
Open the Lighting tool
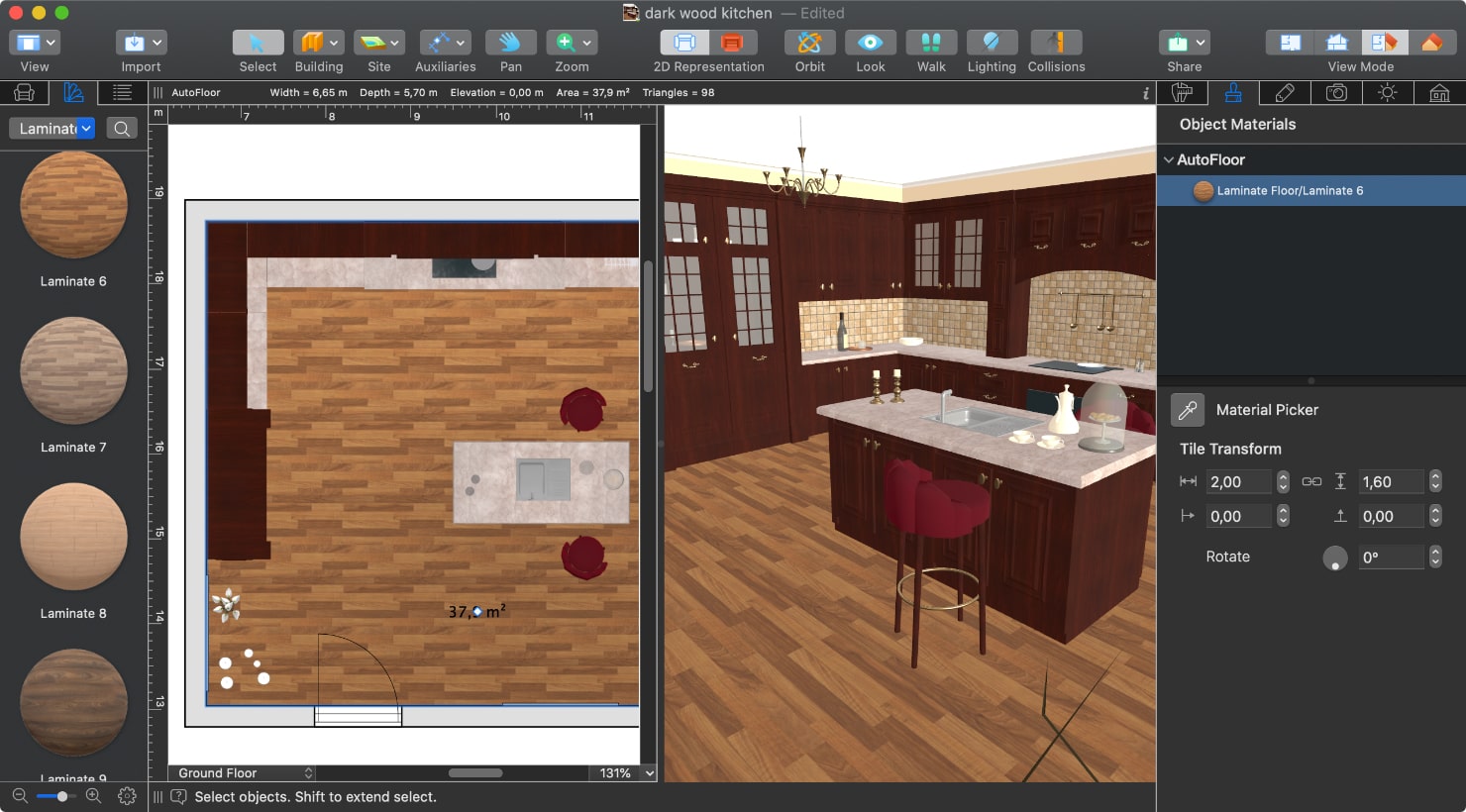point(992,45)
